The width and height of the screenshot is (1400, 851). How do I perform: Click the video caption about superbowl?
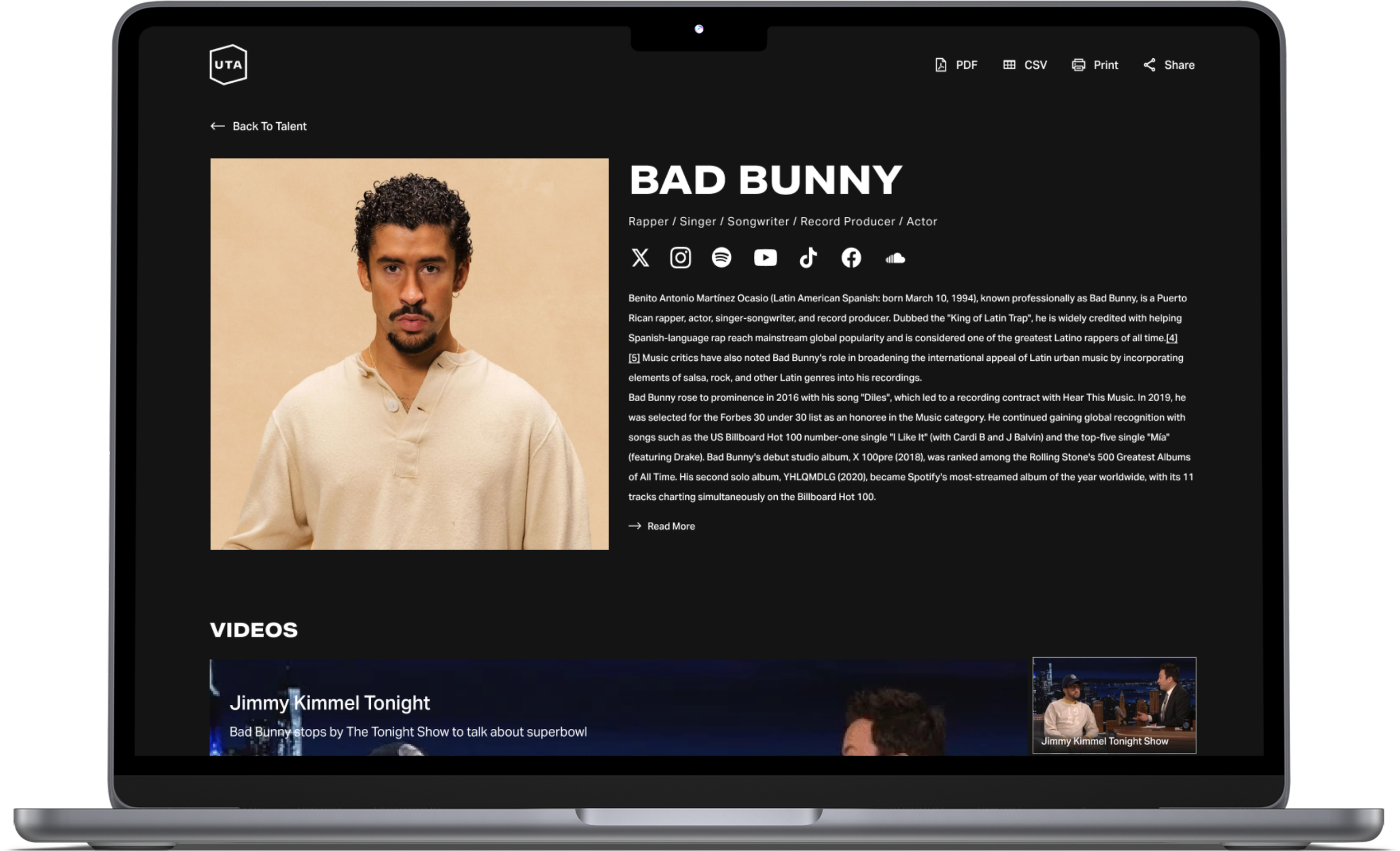[x=408, y=732]
